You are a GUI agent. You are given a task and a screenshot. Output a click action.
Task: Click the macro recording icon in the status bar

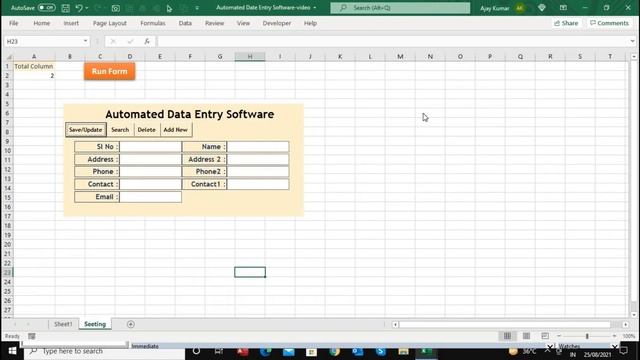pos(31,336)
